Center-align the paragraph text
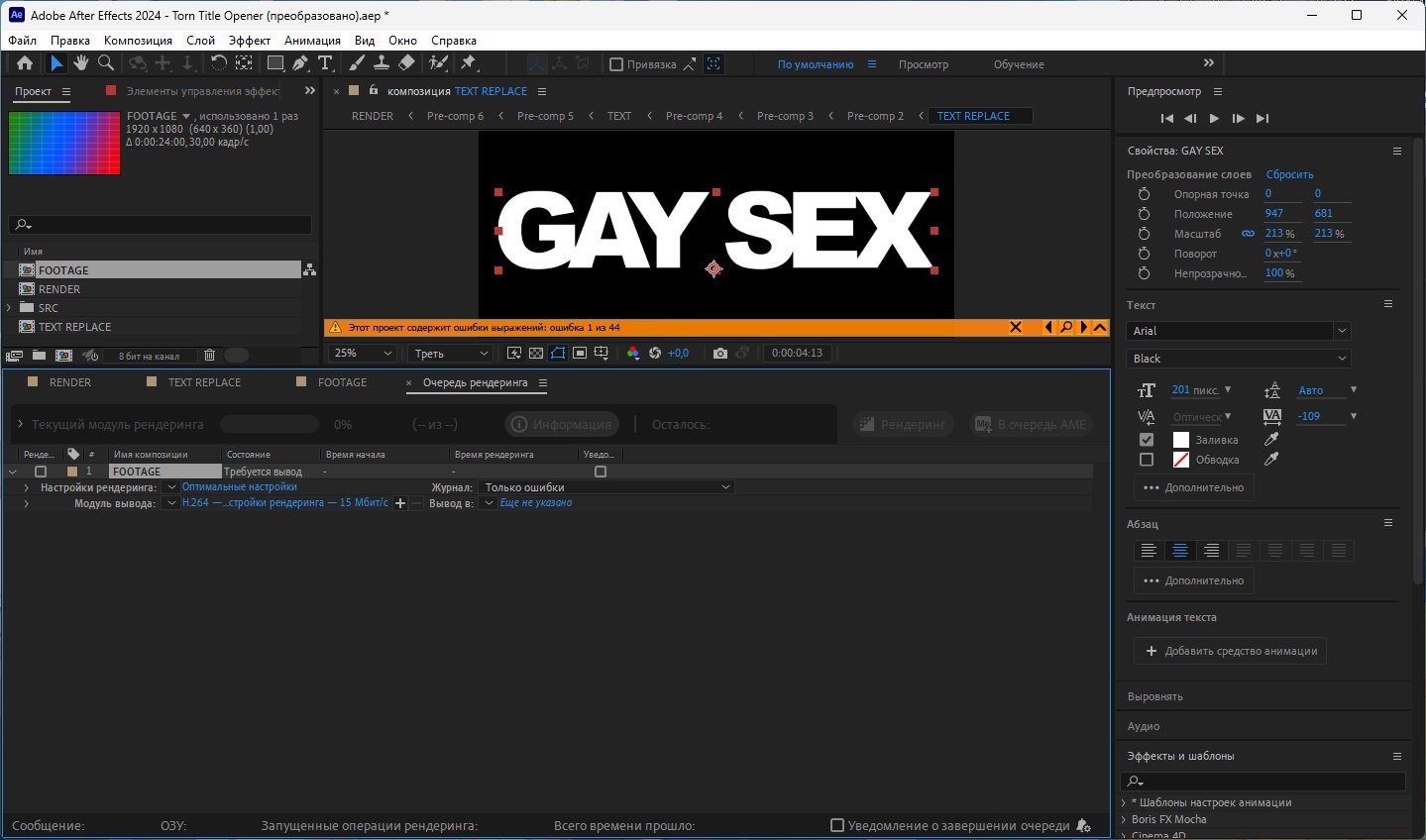1426x840 pixels. pos(1179,551)
